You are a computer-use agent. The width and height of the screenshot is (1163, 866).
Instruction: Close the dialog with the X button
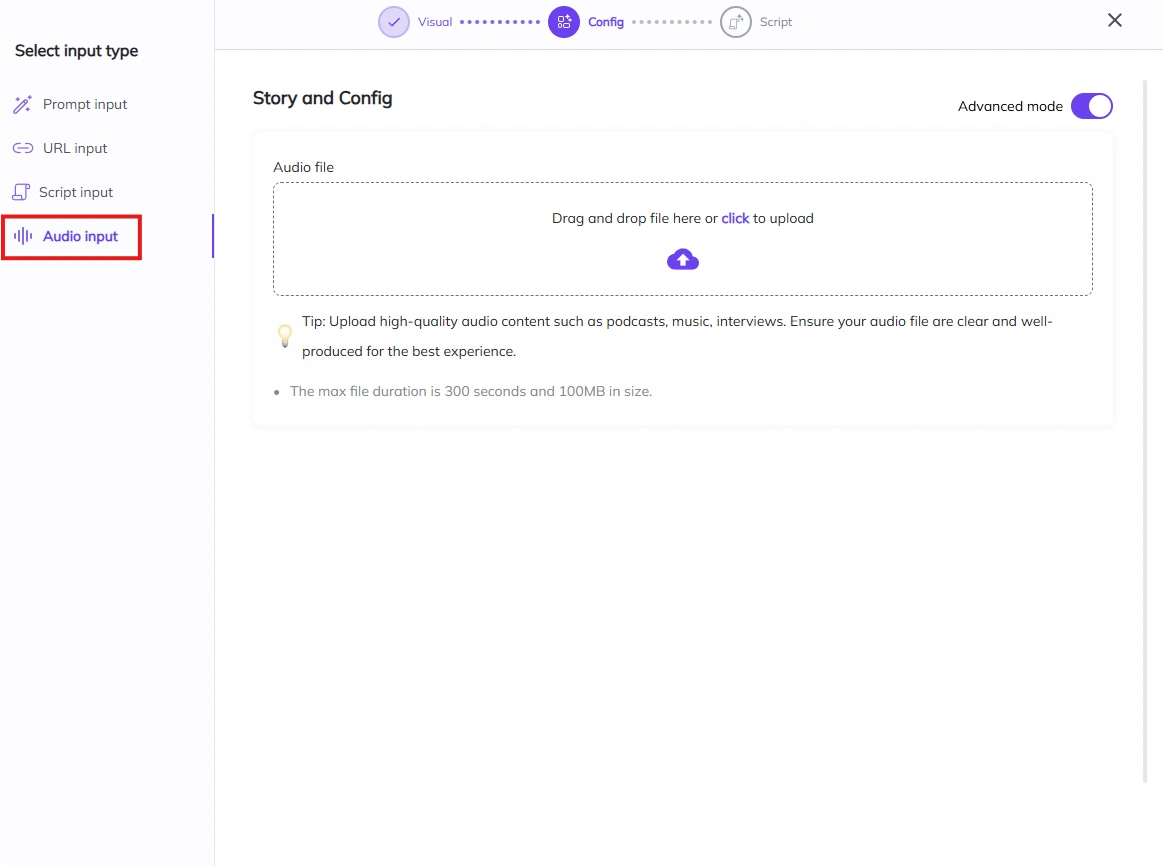[x=1115, y=20]
